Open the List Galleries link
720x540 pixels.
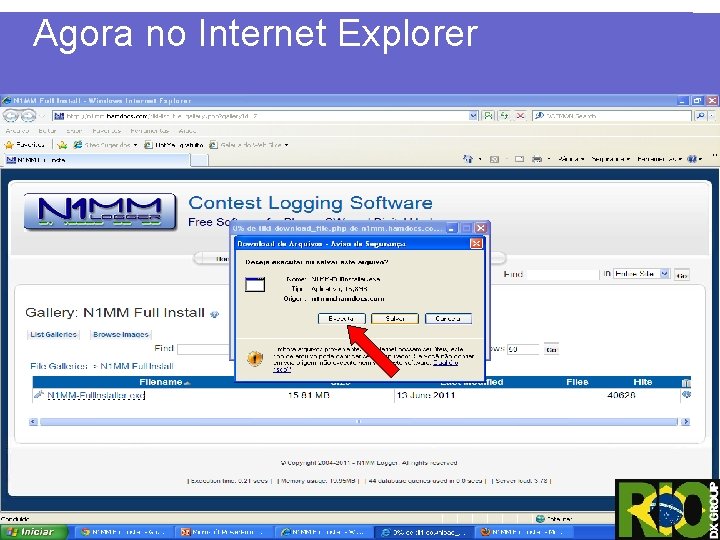pyautogui.click(x=53, y=334)
